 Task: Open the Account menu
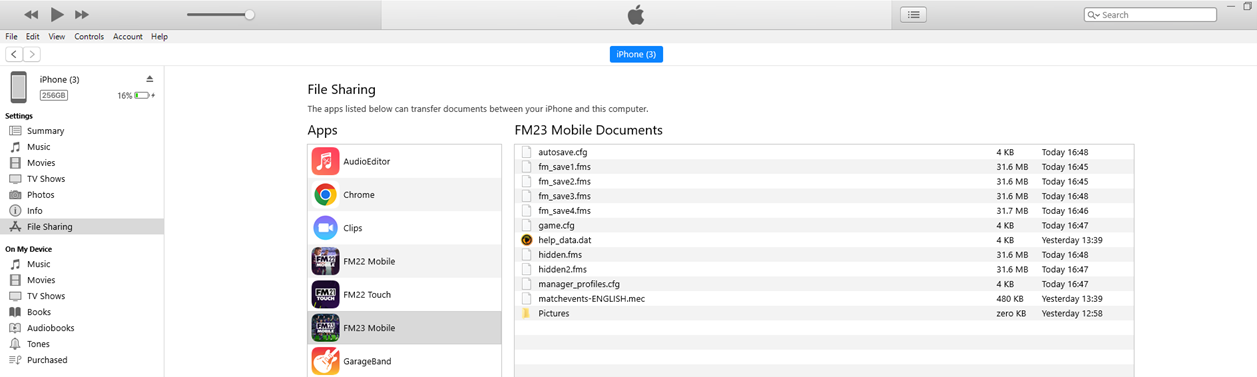(128, 37)
